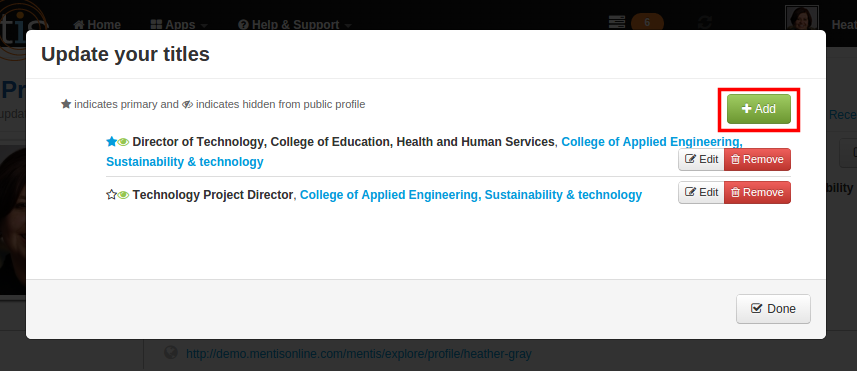Click the tasks list icon in navbar
Viewport: 857px width, 371px height.
pyautogui.click(x=617, y=22)
